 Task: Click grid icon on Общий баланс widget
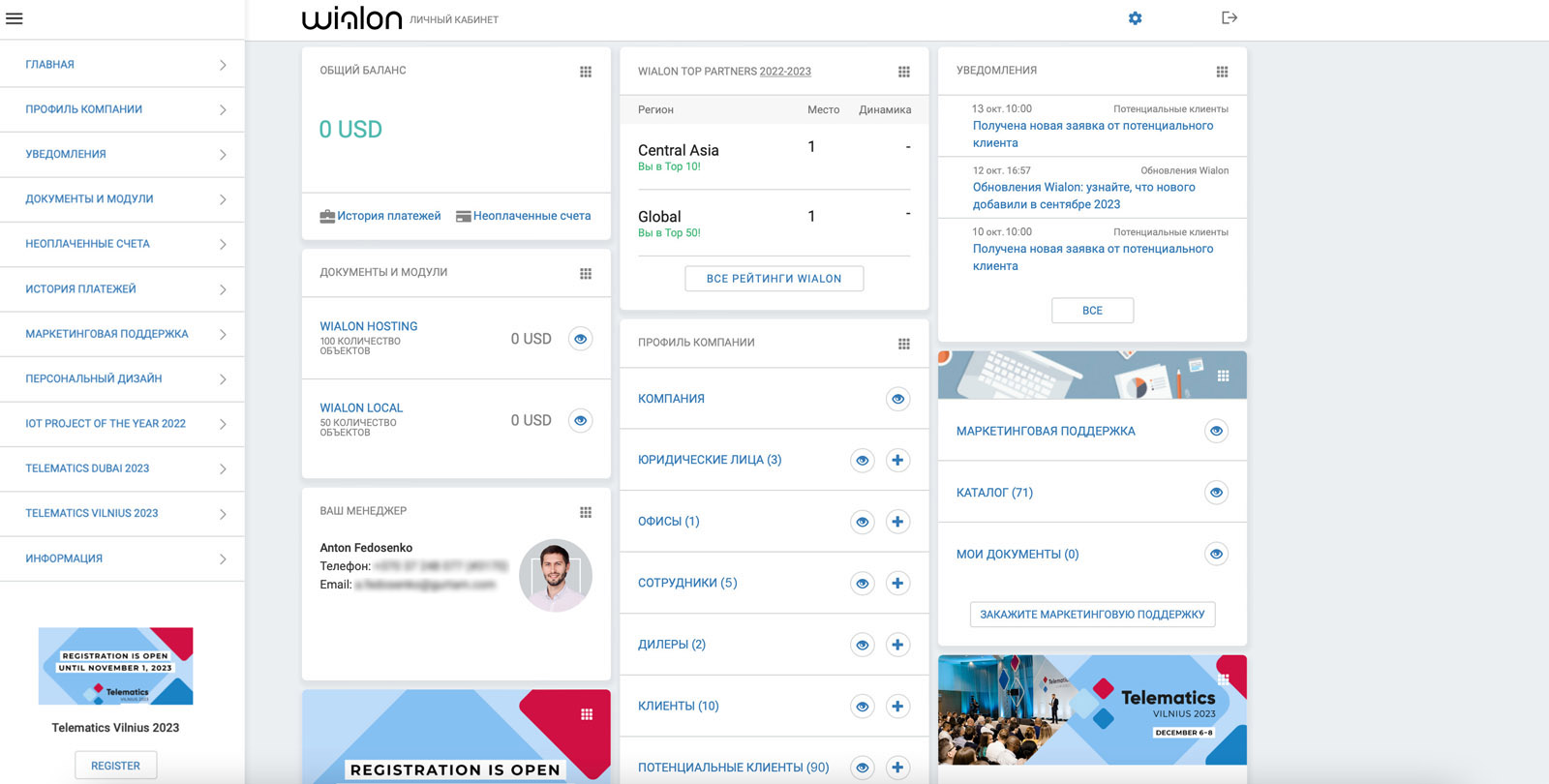[x=586, y=72]
